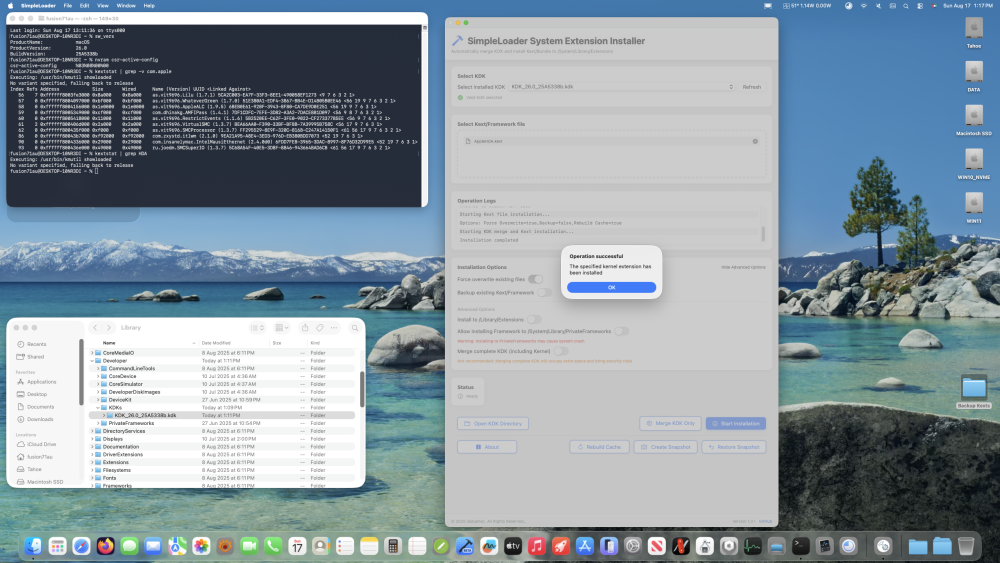Open Finder from the Dock
The height and width of the screenshot is (563, 1000).
(x=33, y=546)
